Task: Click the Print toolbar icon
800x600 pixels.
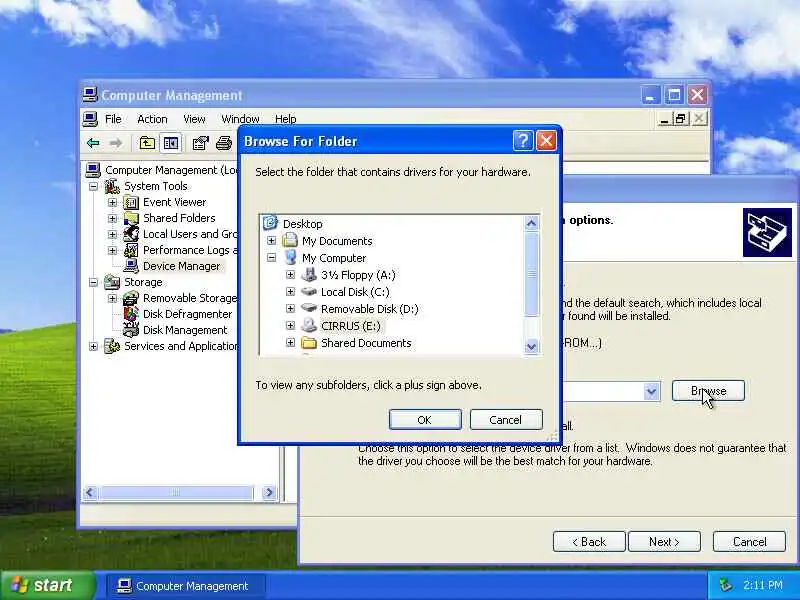Action: pyautogui.click(x=223, y=143)
